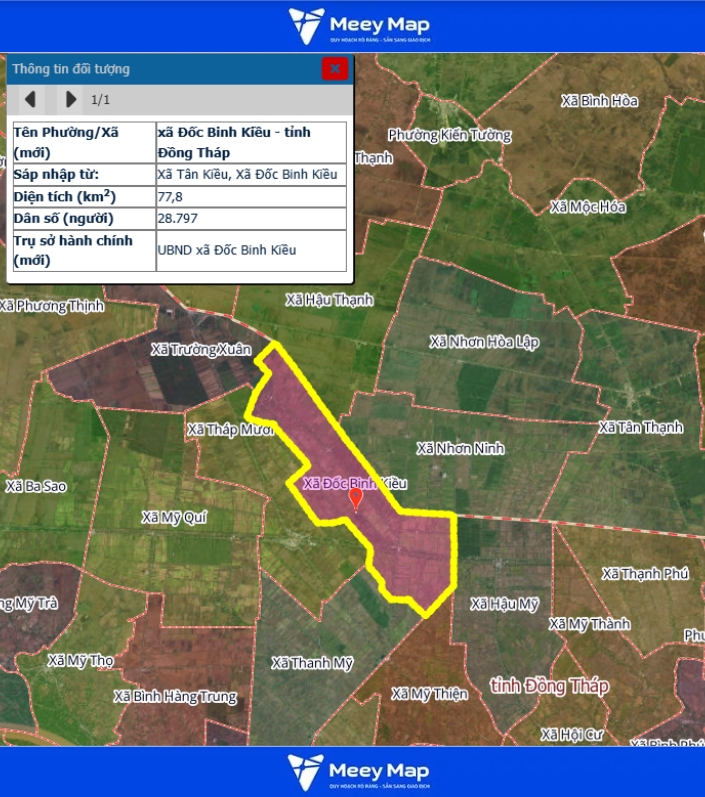The width and height of the screenshot is (705, 797).
Task: Click the Xã Tân Thạnh map label
Action: (x=640, y=427)
